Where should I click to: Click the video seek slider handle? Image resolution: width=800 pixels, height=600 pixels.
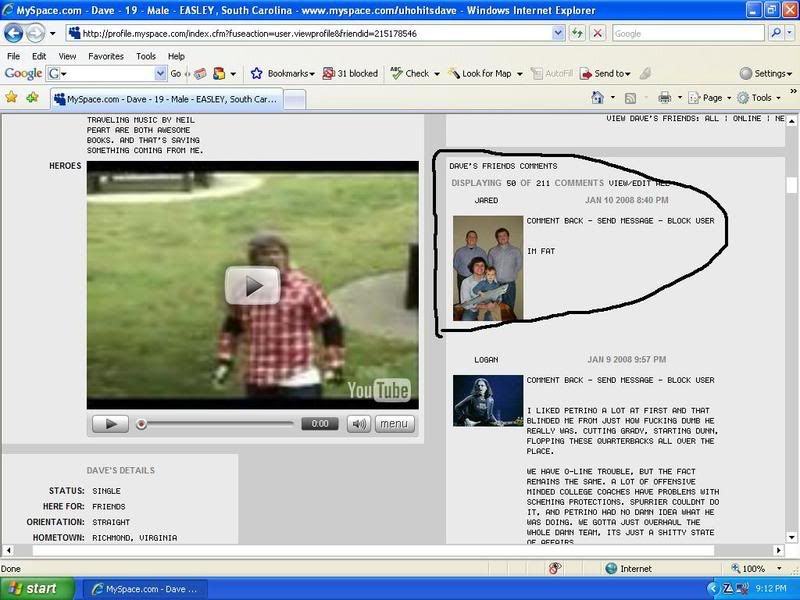[x=141, y=424]
